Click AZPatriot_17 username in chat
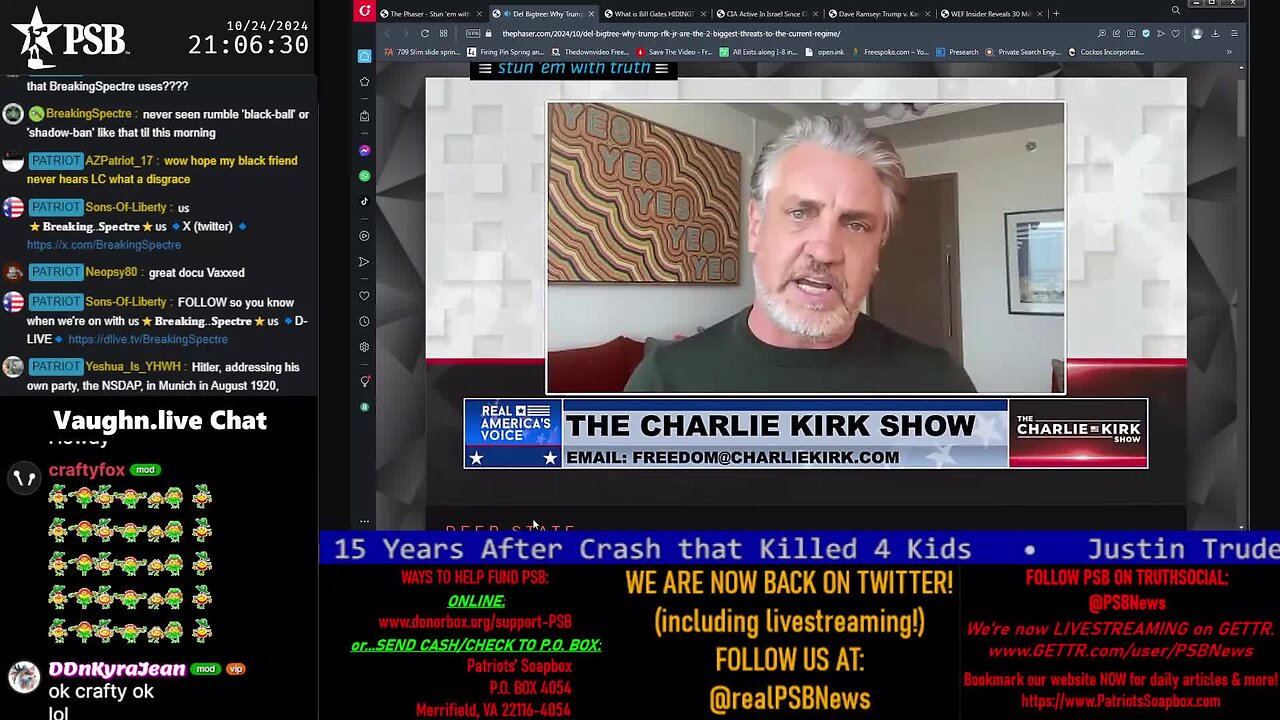The width and height of the screenshot is (1280, 720). [120, 161]
